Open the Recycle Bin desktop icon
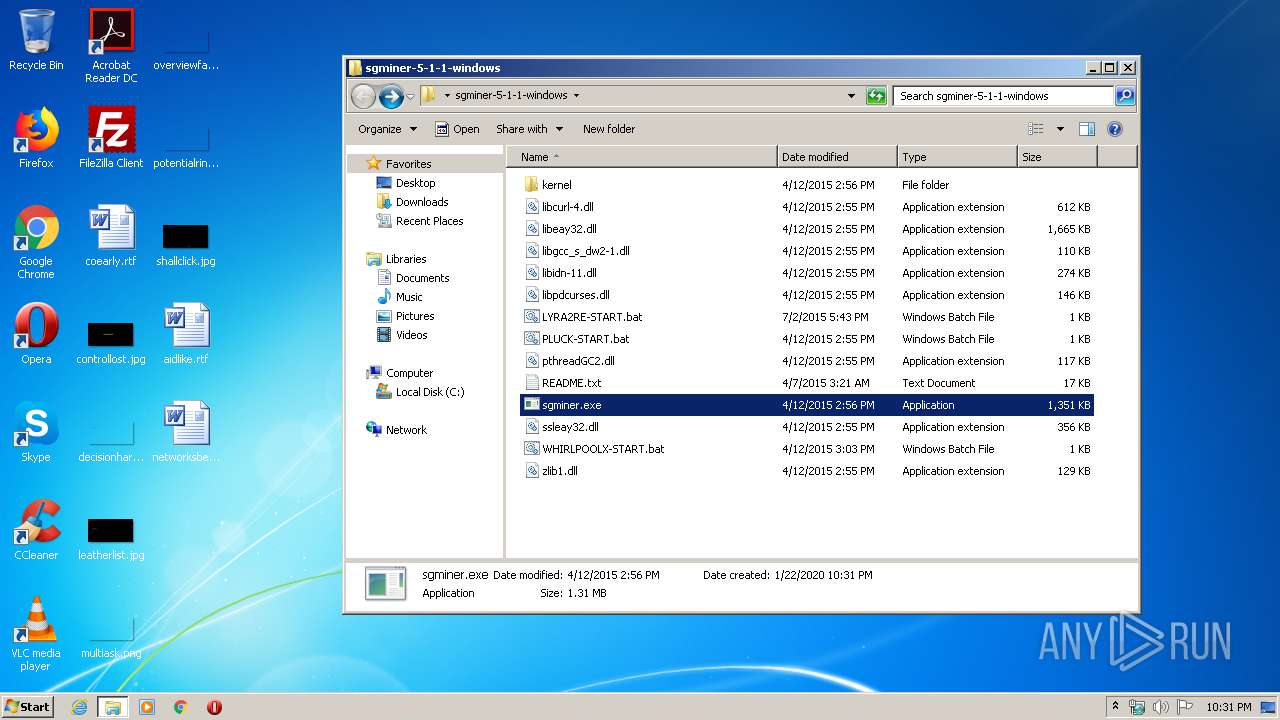 [36, 40]
